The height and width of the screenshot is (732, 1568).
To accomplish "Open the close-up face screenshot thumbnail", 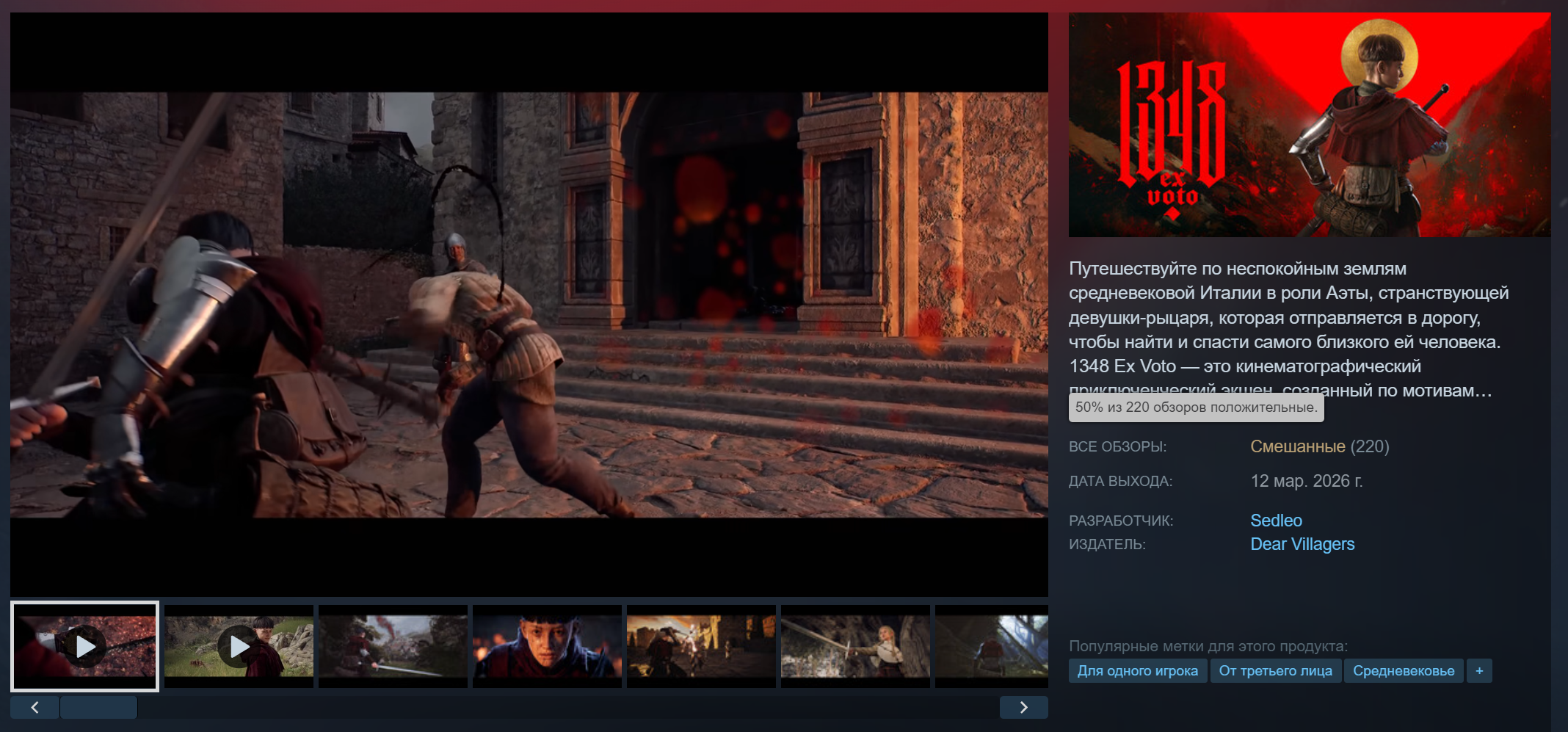I will [x=547, y=646].
